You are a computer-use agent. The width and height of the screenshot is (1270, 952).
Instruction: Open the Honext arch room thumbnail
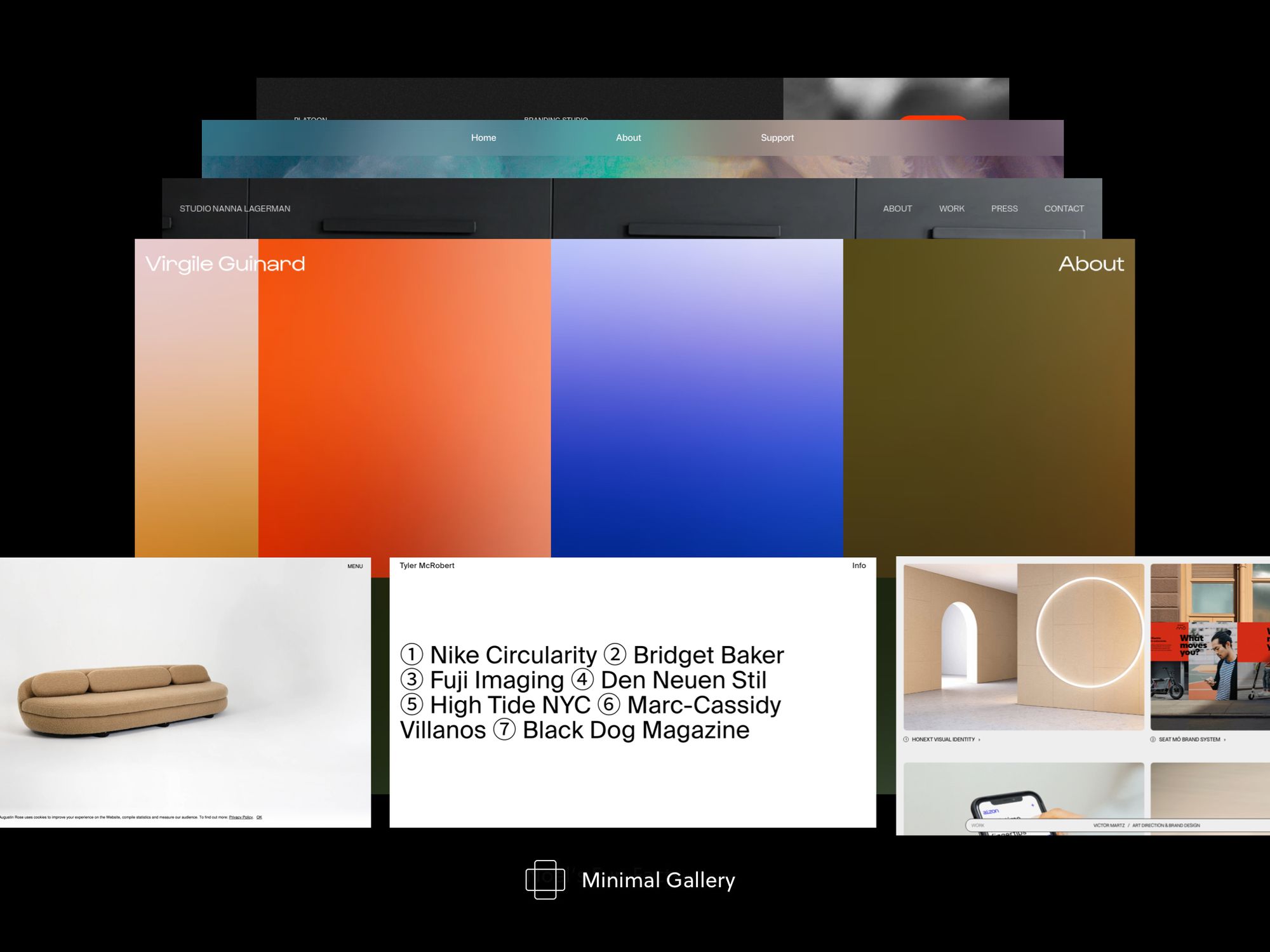coord(1023,647)
